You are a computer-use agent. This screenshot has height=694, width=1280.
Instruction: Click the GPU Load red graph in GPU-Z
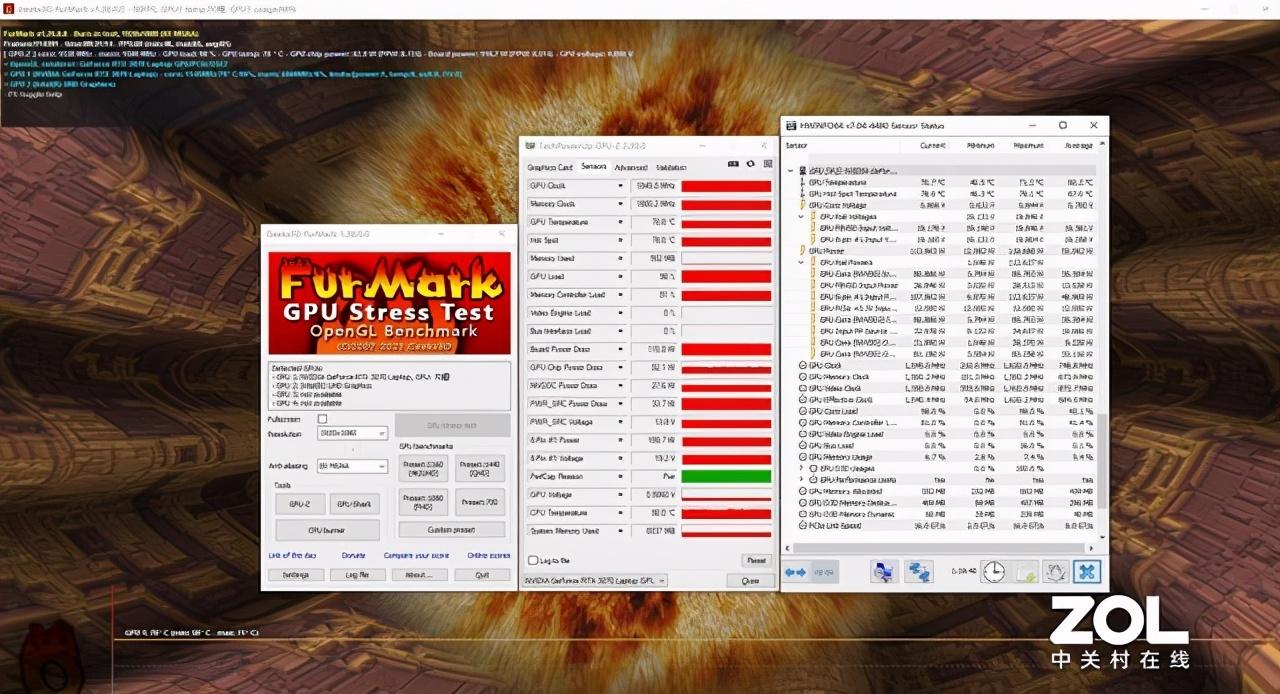(x=726, y=276)
